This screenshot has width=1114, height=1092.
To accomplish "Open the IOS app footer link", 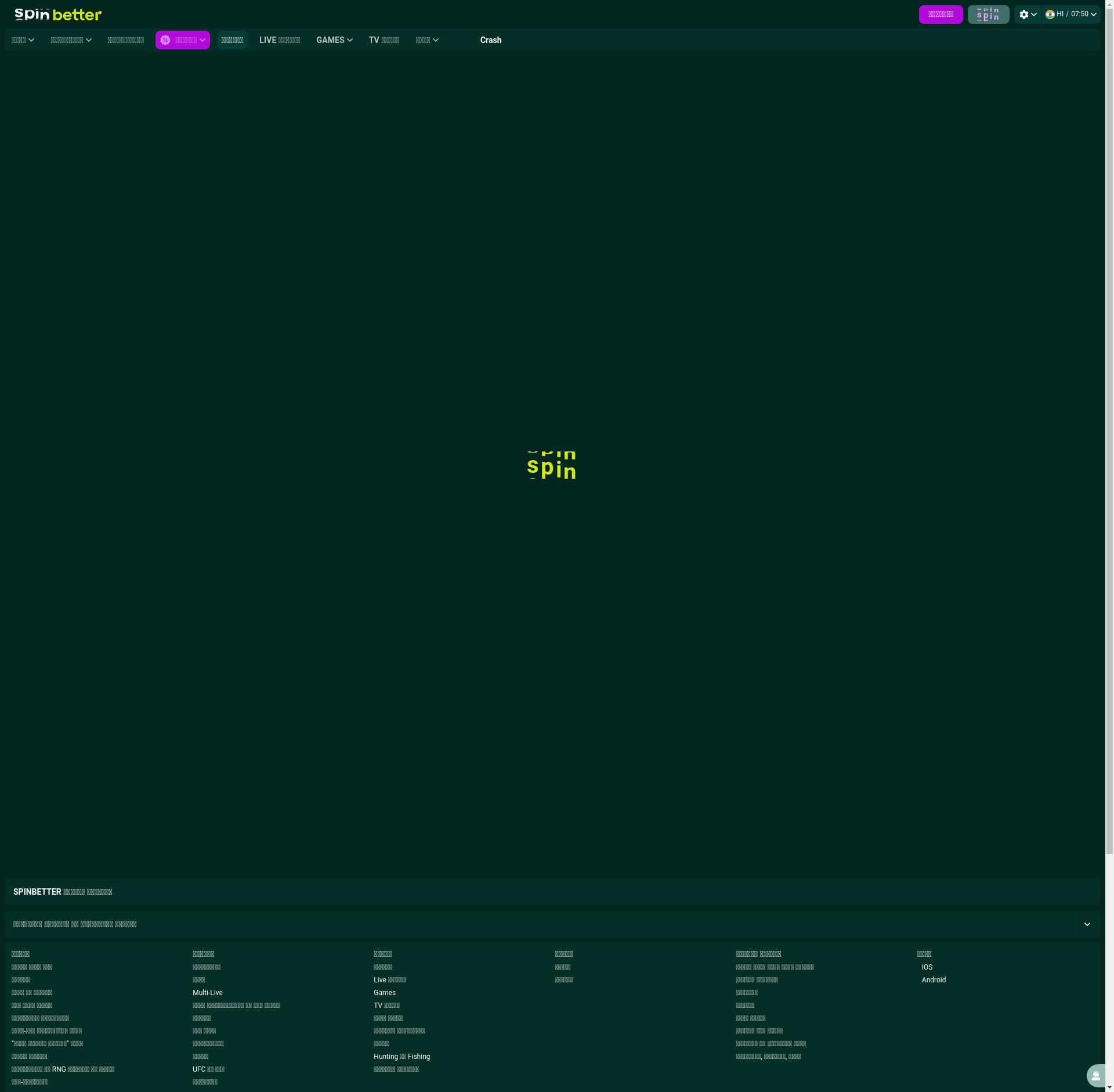I will (x=927, y=967).
